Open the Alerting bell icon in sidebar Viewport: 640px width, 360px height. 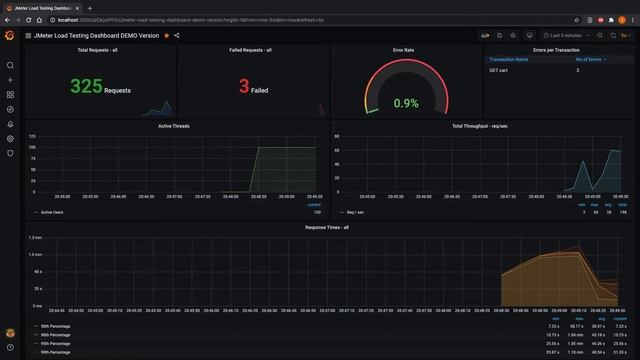pos(10,124)
